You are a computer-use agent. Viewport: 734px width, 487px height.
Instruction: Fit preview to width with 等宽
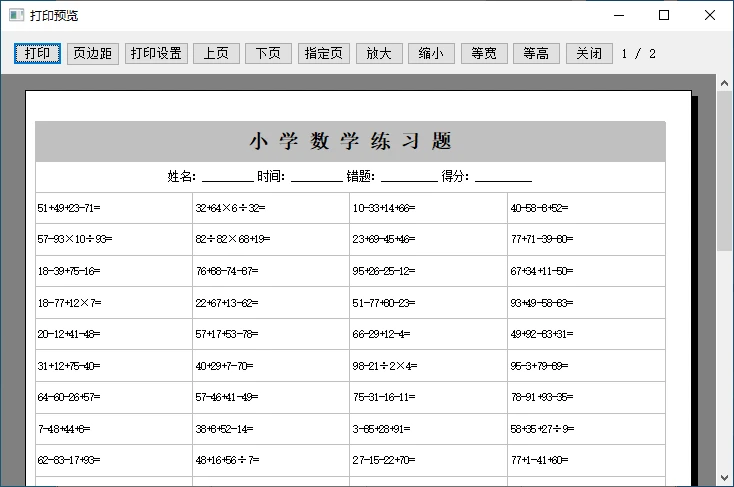(484, 54)
